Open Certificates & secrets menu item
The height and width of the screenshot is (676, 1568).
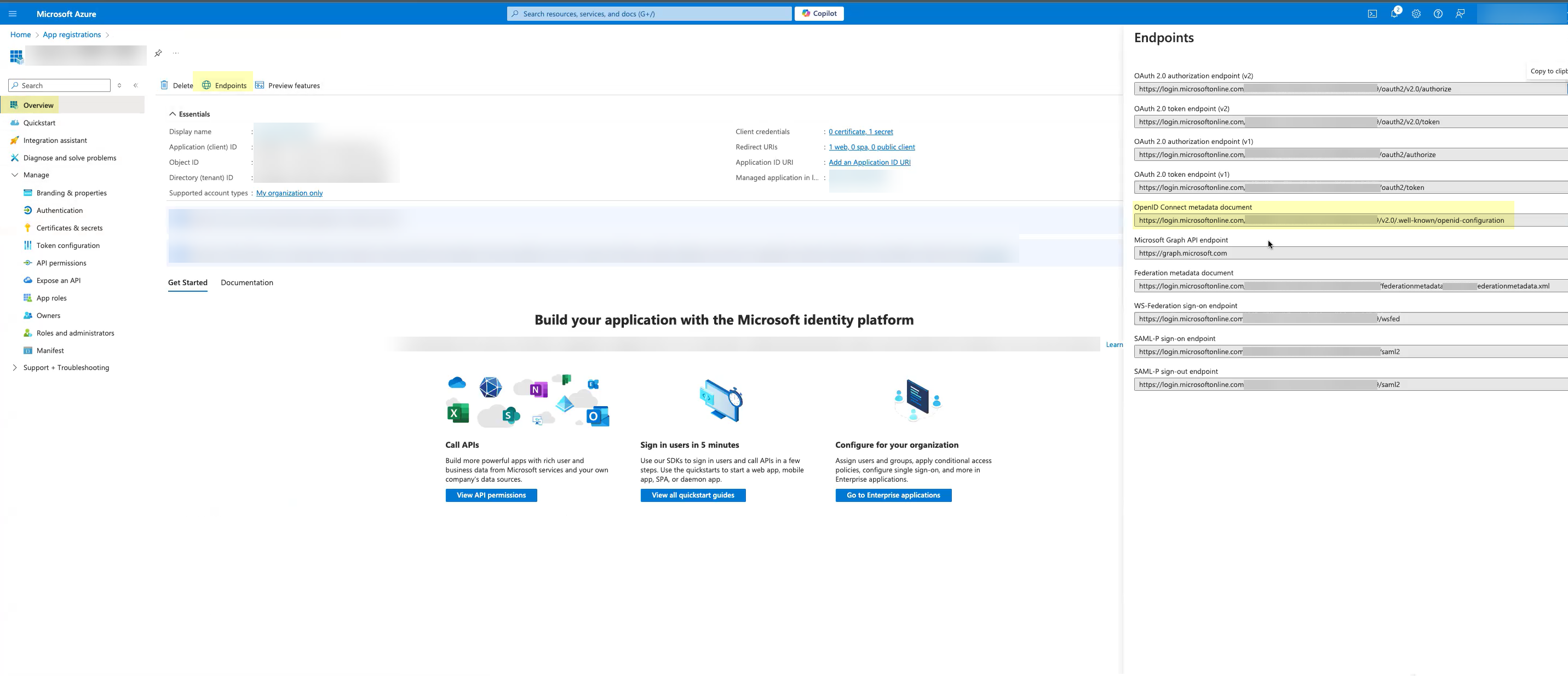pyautogui.click(x=70, y=228)
